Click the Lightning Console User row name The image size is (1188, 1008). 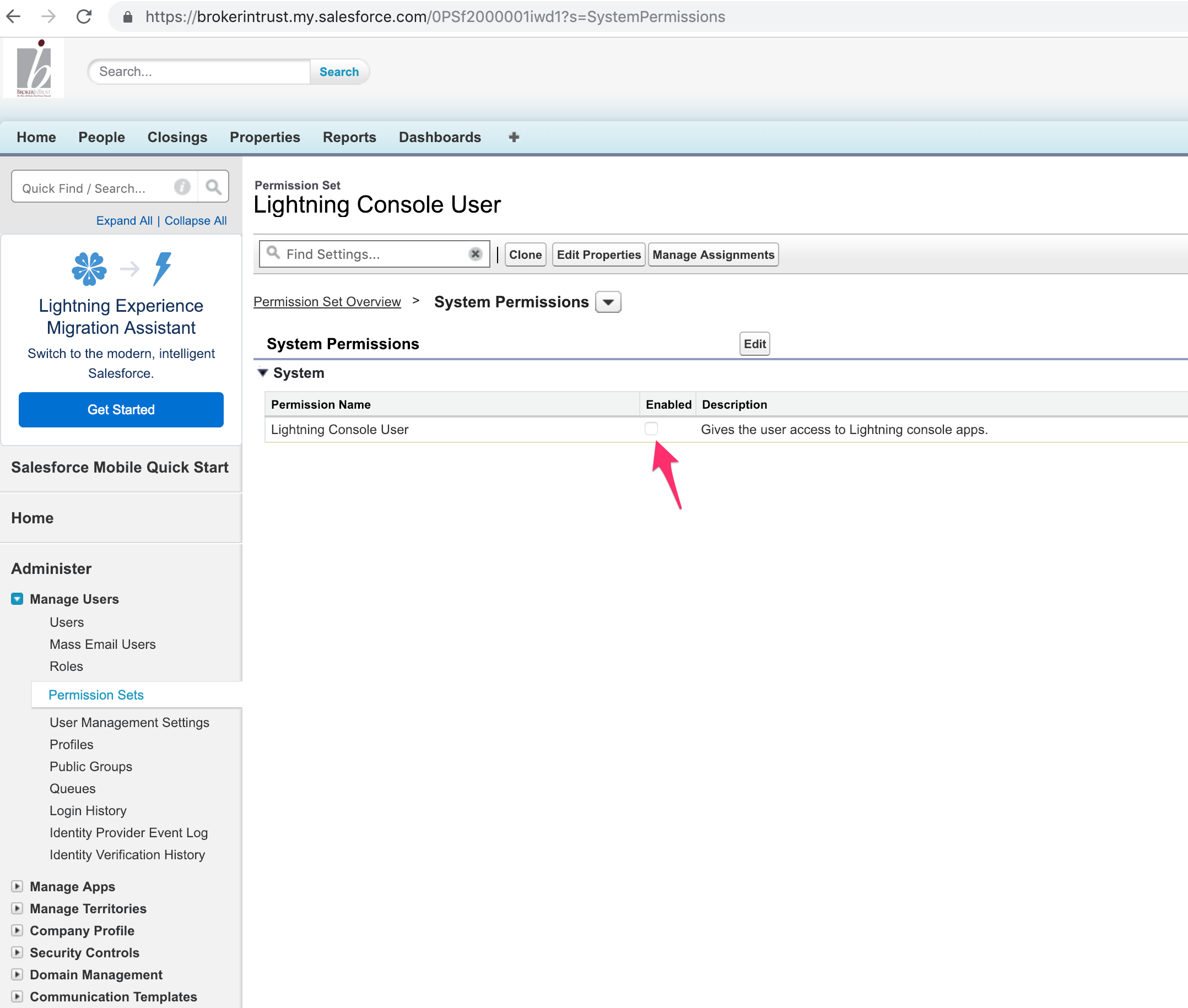pos(339,429)
